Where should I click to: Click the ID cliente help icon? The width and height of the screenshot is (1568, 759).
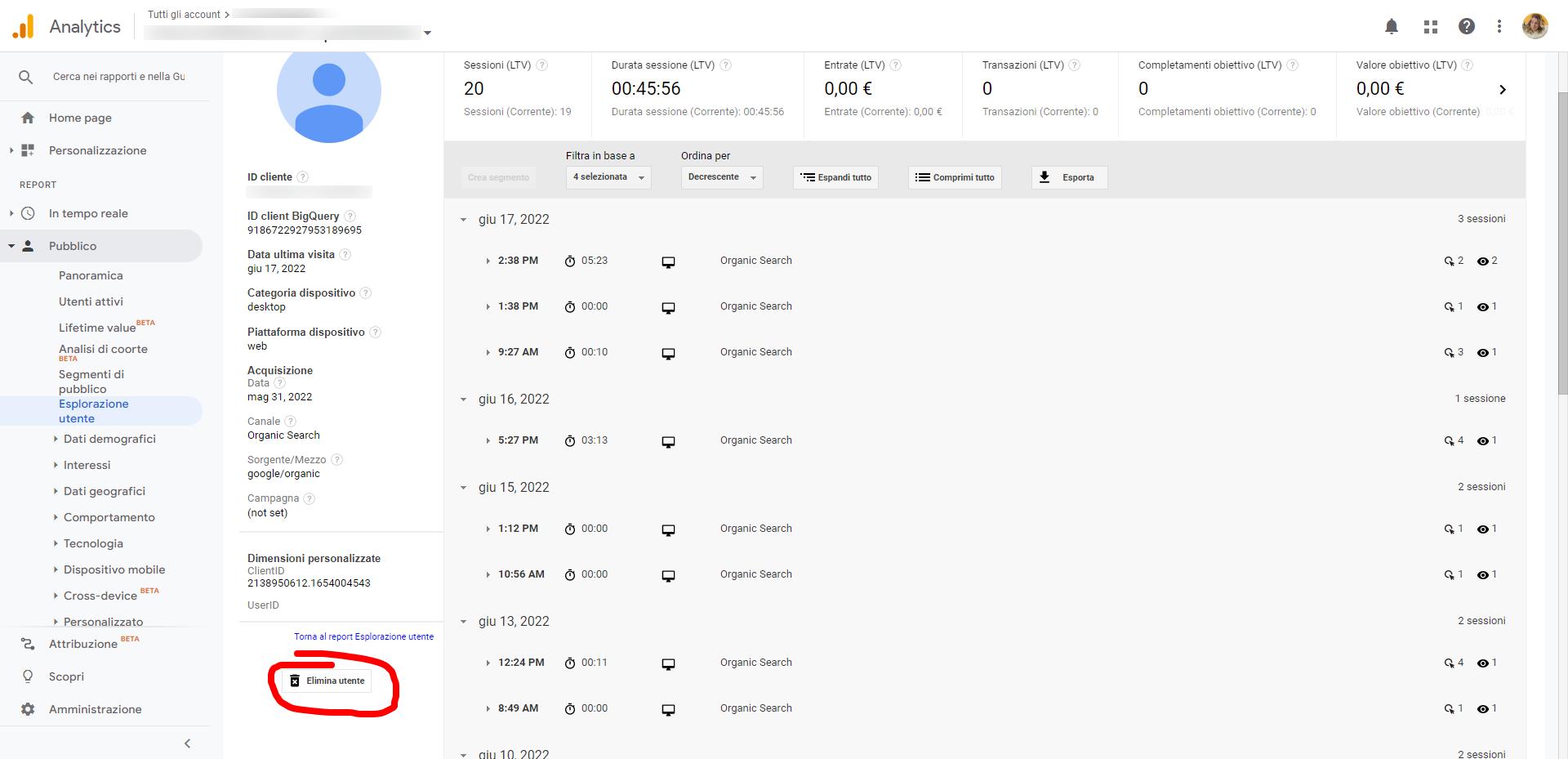(x=303, y=177)
